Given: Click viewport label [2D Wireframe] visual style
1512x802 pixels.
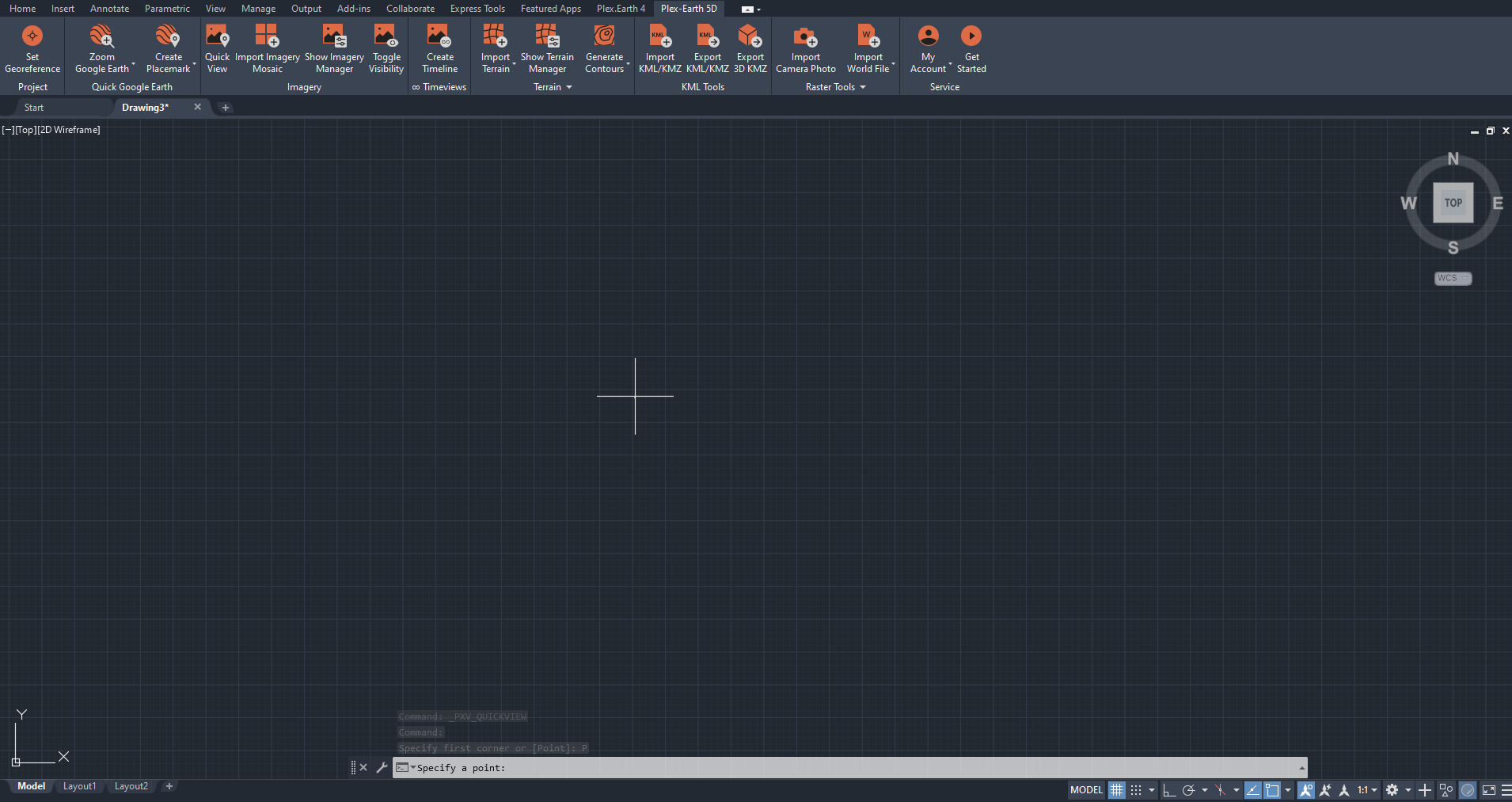Looking at the screenshot, I should click(70, 130).
